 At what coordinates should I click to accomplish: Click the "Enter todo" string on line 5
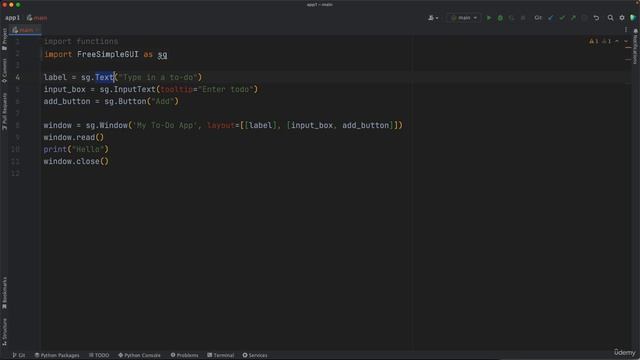coord(226,89)
